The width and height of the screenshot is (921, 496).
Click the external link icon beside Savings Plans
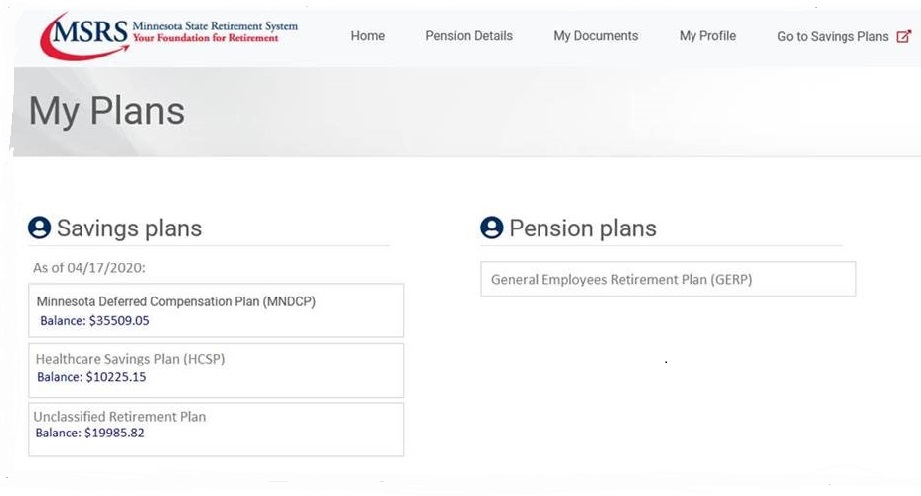(904, 36)
